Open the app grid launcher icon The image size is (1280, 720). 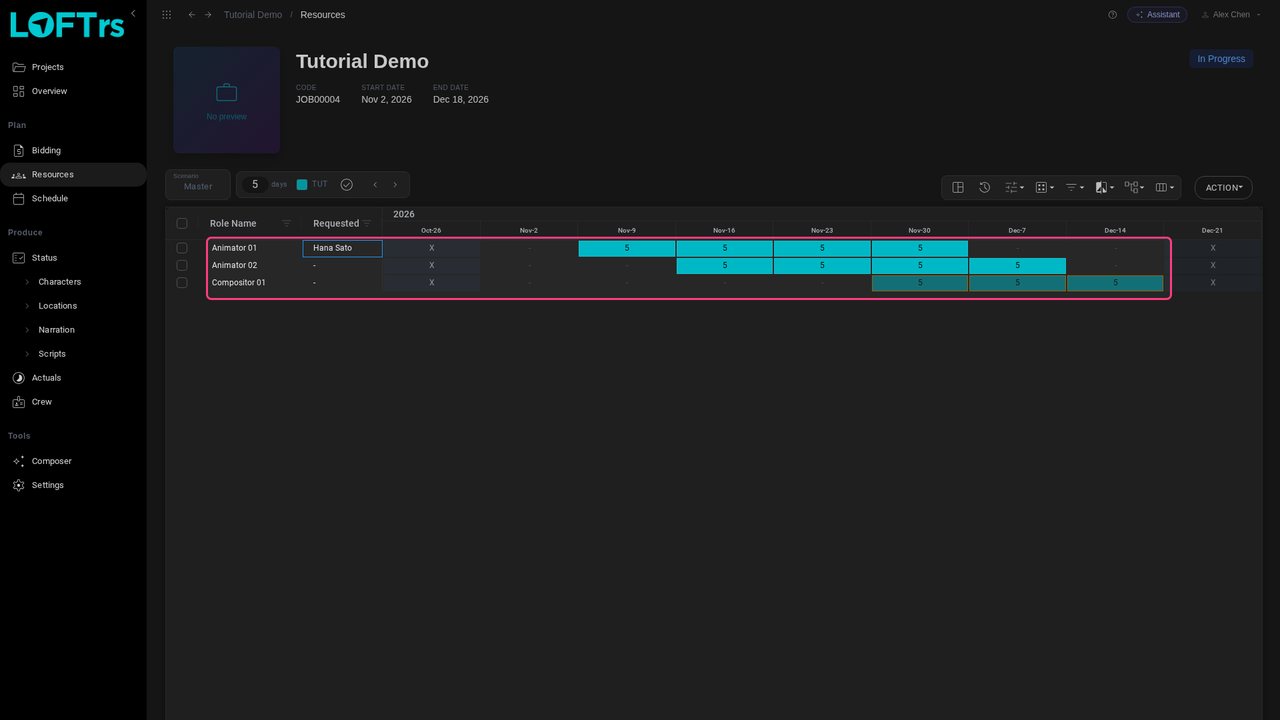pyautogui.click(x=166, y=15)
